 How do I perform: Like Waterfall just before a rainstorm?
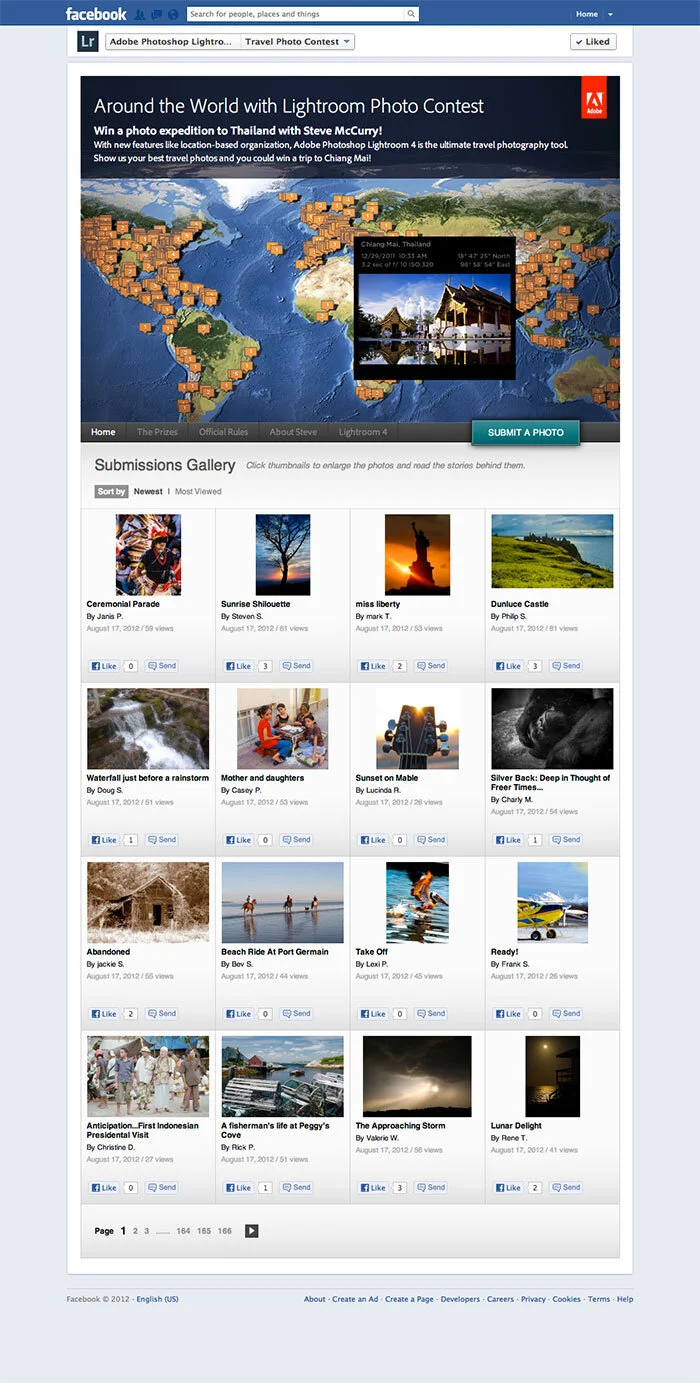coord(104,840)
